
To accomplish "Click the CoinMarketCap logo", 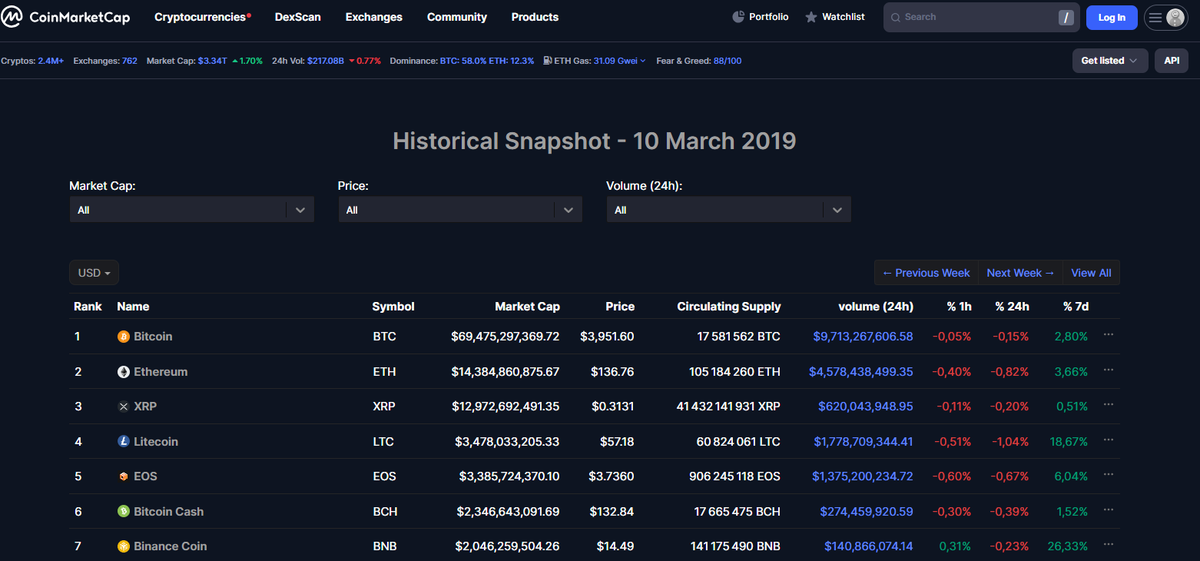I will [x=66, y=17].
